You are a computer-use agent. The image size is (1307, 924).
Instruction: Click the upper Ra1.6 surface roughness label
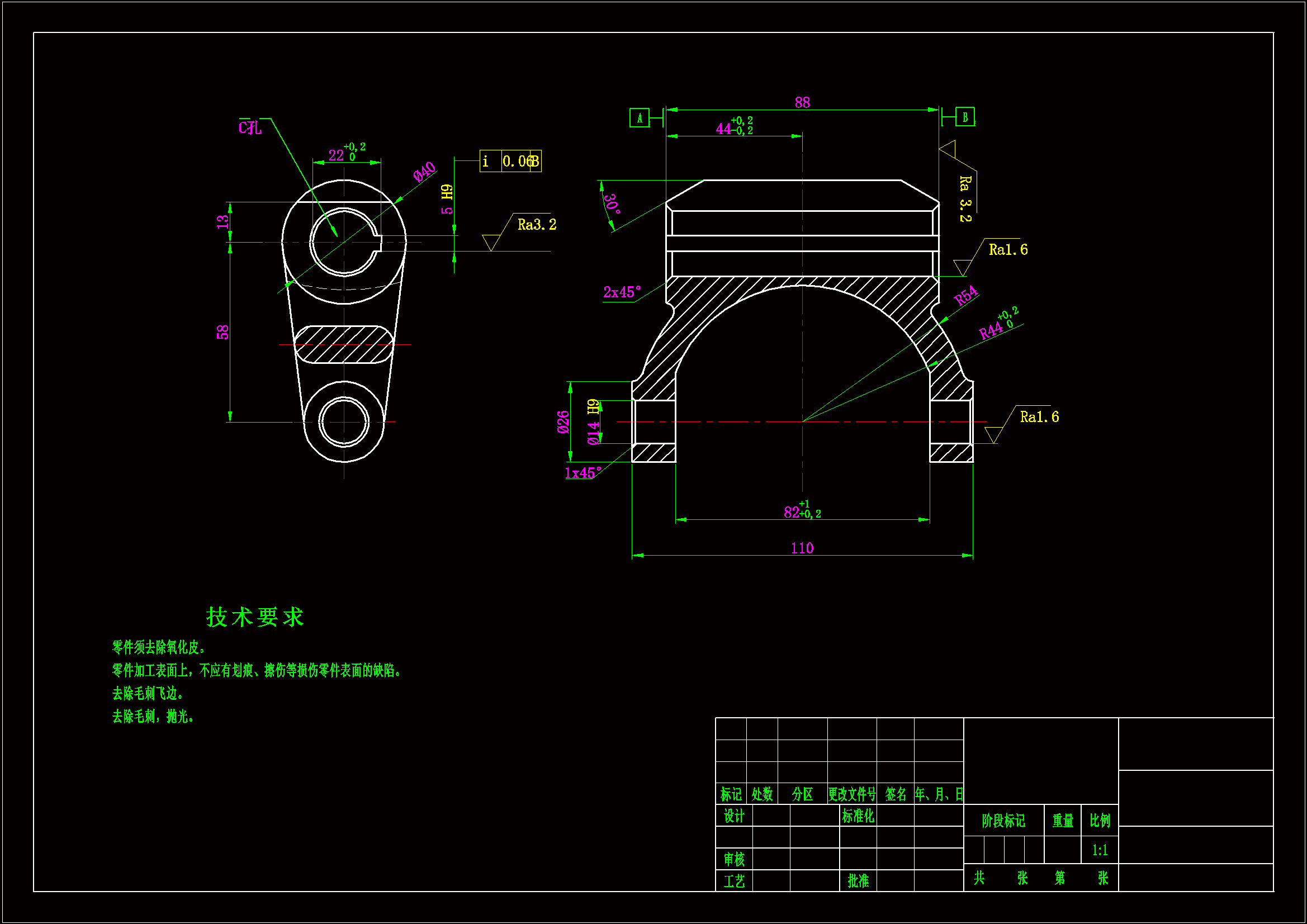1007,250
